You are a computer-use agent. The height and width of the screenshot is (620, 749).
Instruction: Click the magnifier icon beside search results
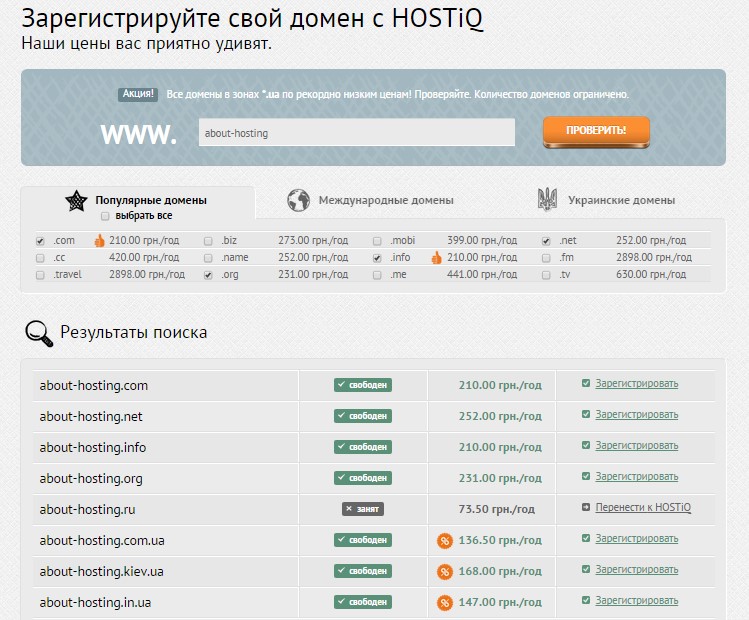point(39,333)
